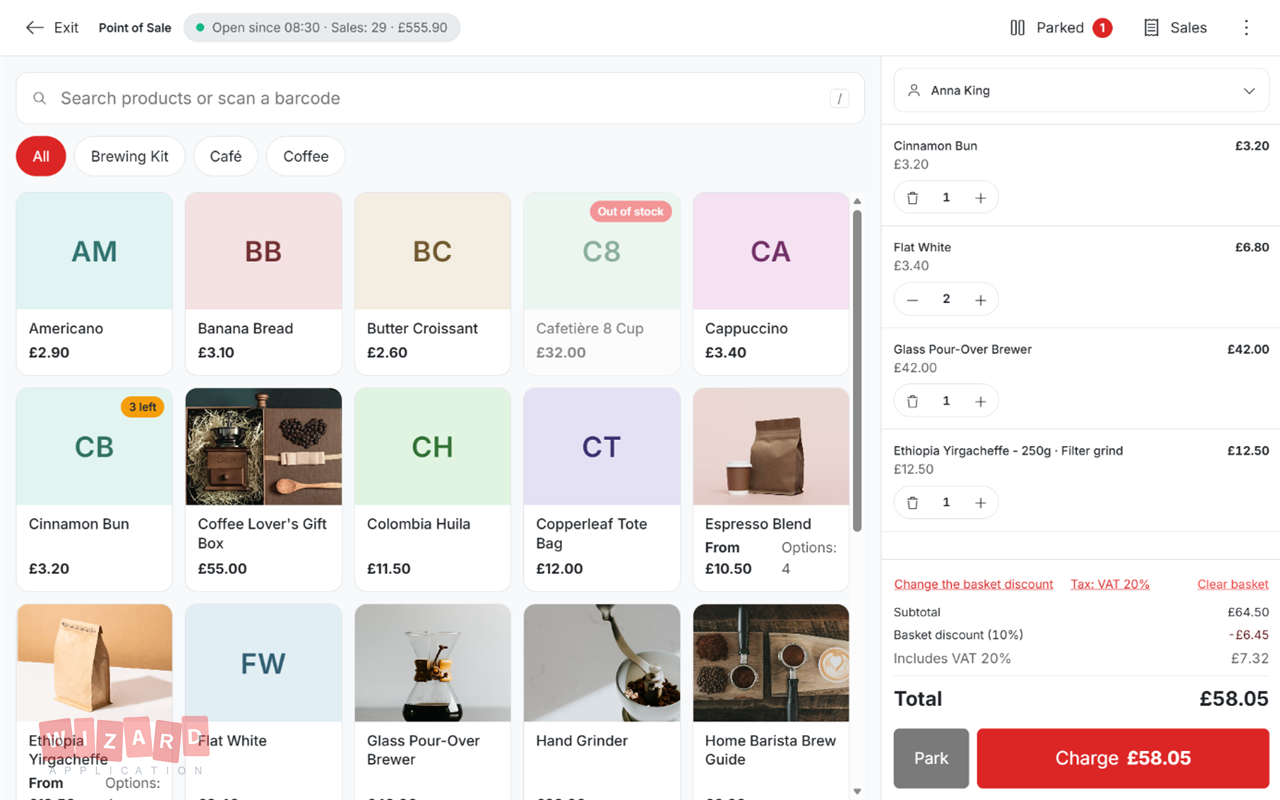This screenshot has height=800, width=1280.
Task: Click the Clear basket link
Action: 1233,584
